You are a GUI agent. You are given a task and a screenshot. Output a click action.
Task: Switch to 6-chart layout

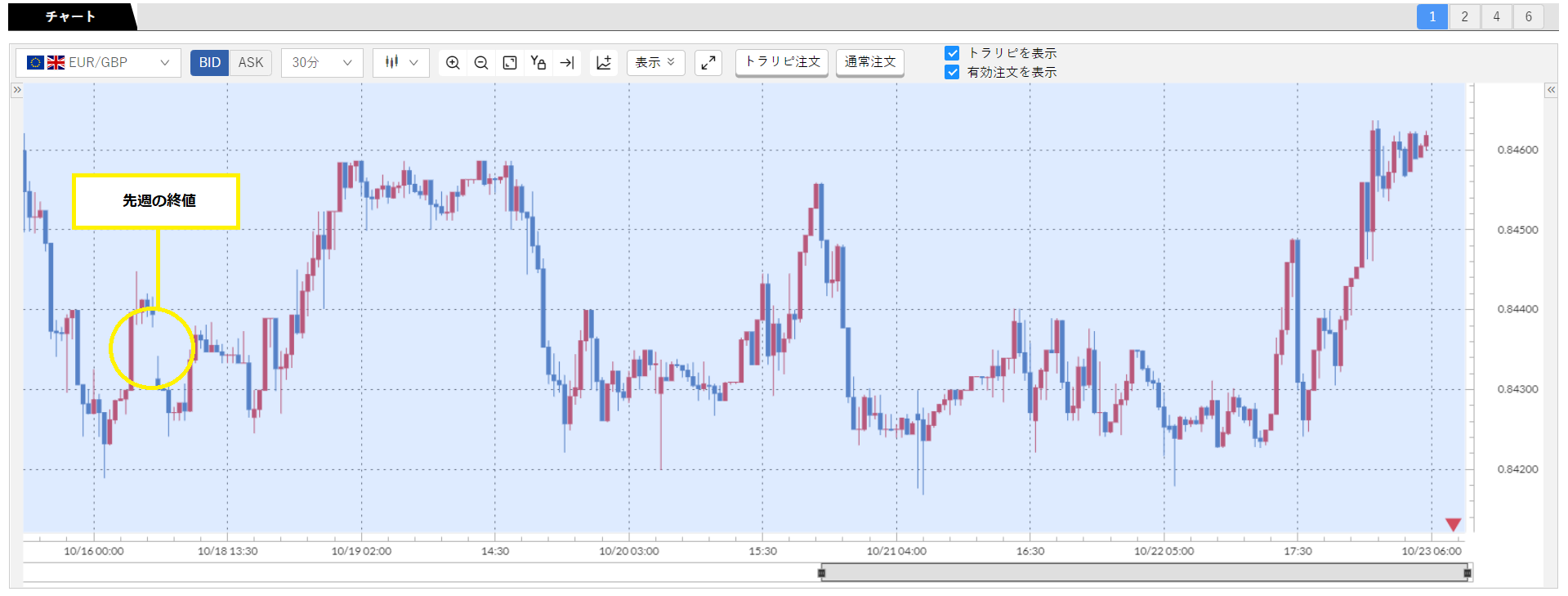[x=1528, y=16]
